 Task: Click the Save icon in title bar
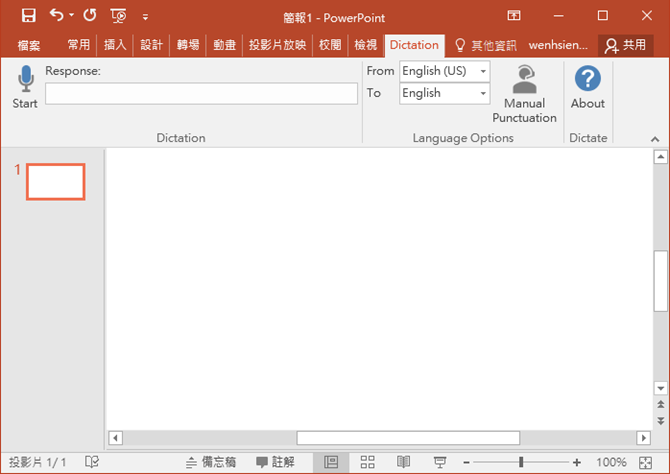tap(28, 16)
